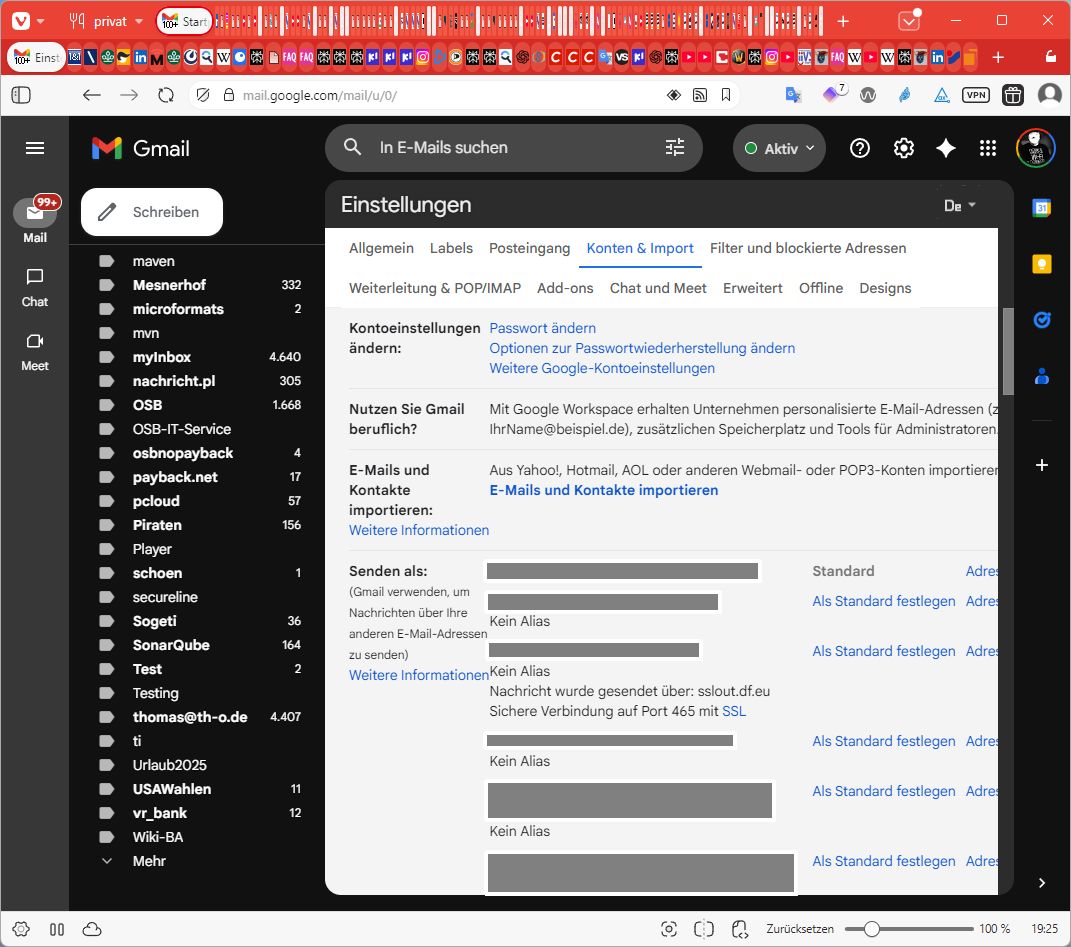Show search options filter icon

[675, 148]
